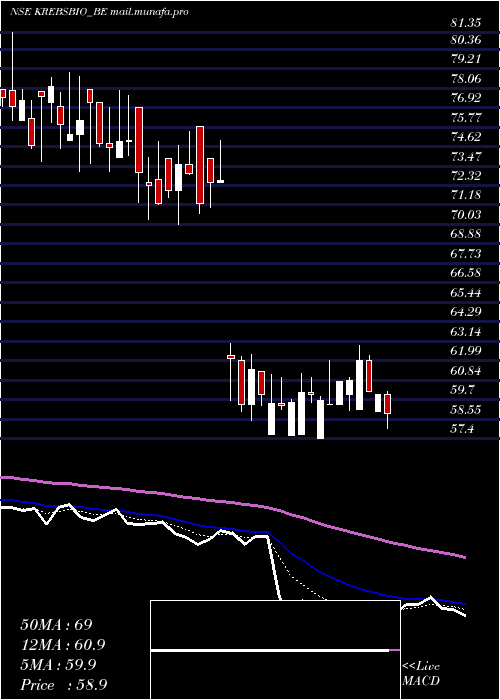
Task: Click the last red candlestick on the chart
Action: coord(388,404)
